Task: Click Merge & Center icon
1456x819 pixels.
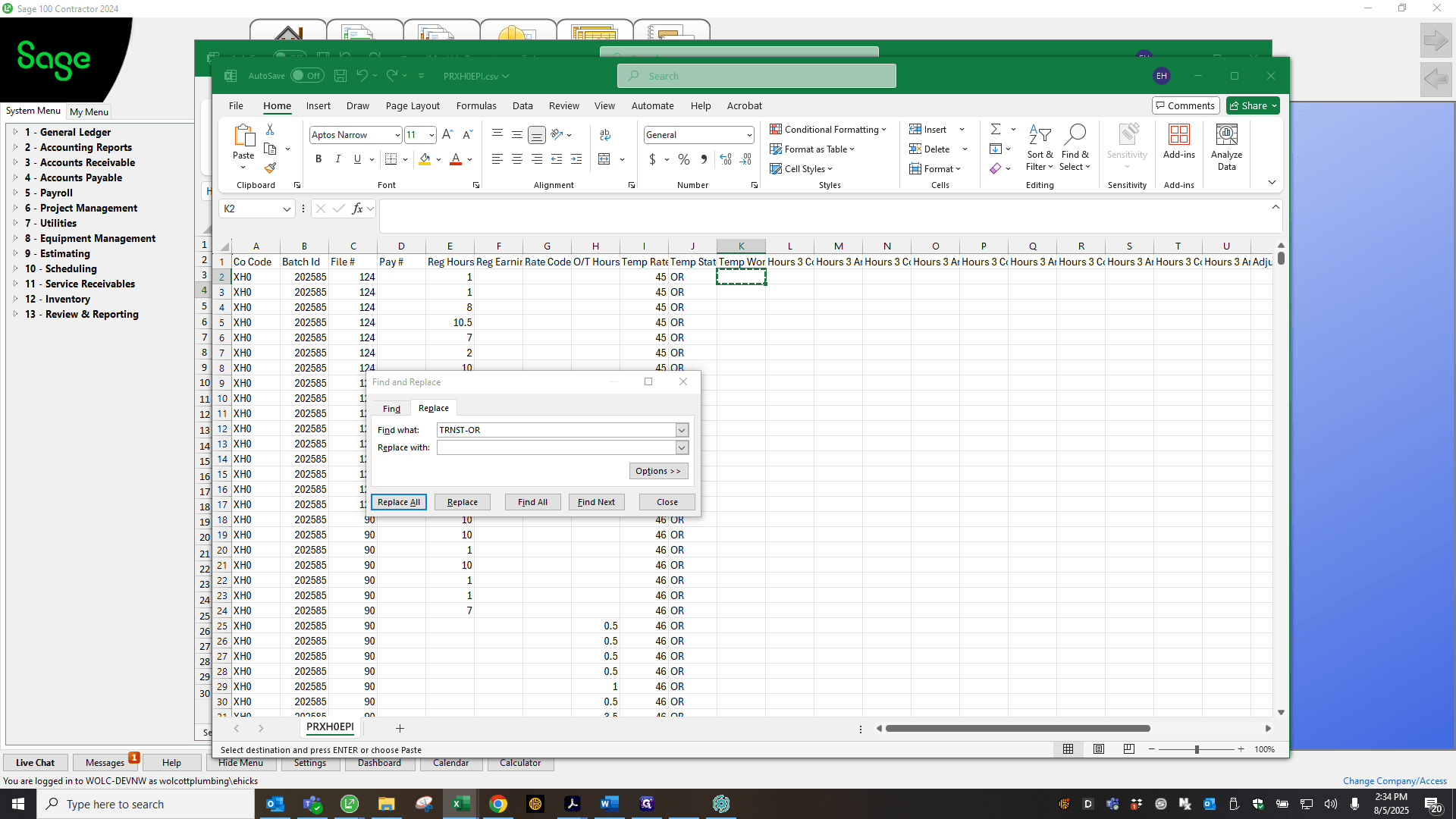Action: point(604,158)
